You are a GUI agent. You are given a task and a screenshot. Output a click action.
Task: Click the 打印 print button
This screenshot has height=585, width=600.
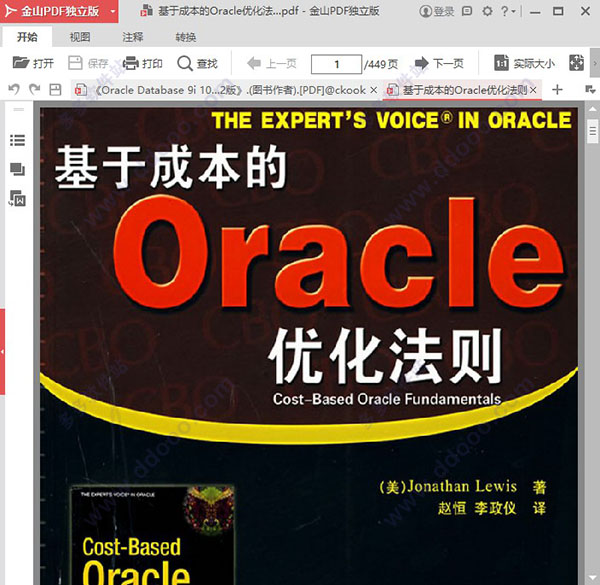point(143,63)
